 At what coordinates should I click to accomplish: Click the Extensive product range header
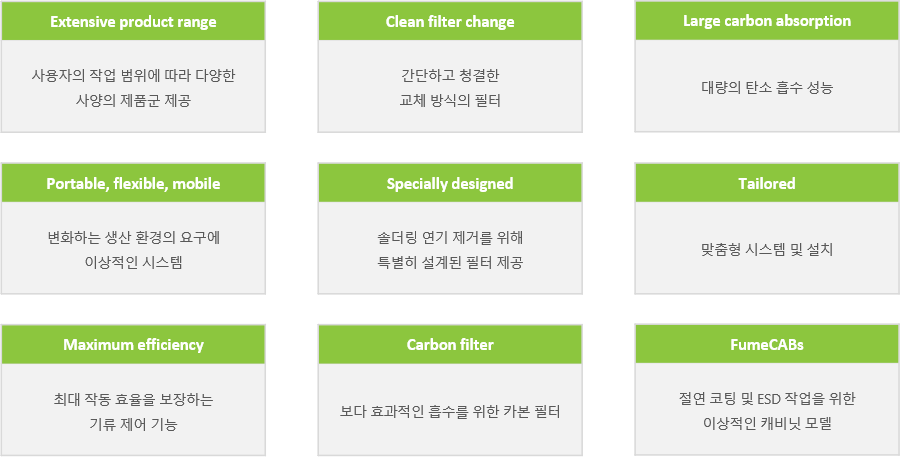point(133,21)
